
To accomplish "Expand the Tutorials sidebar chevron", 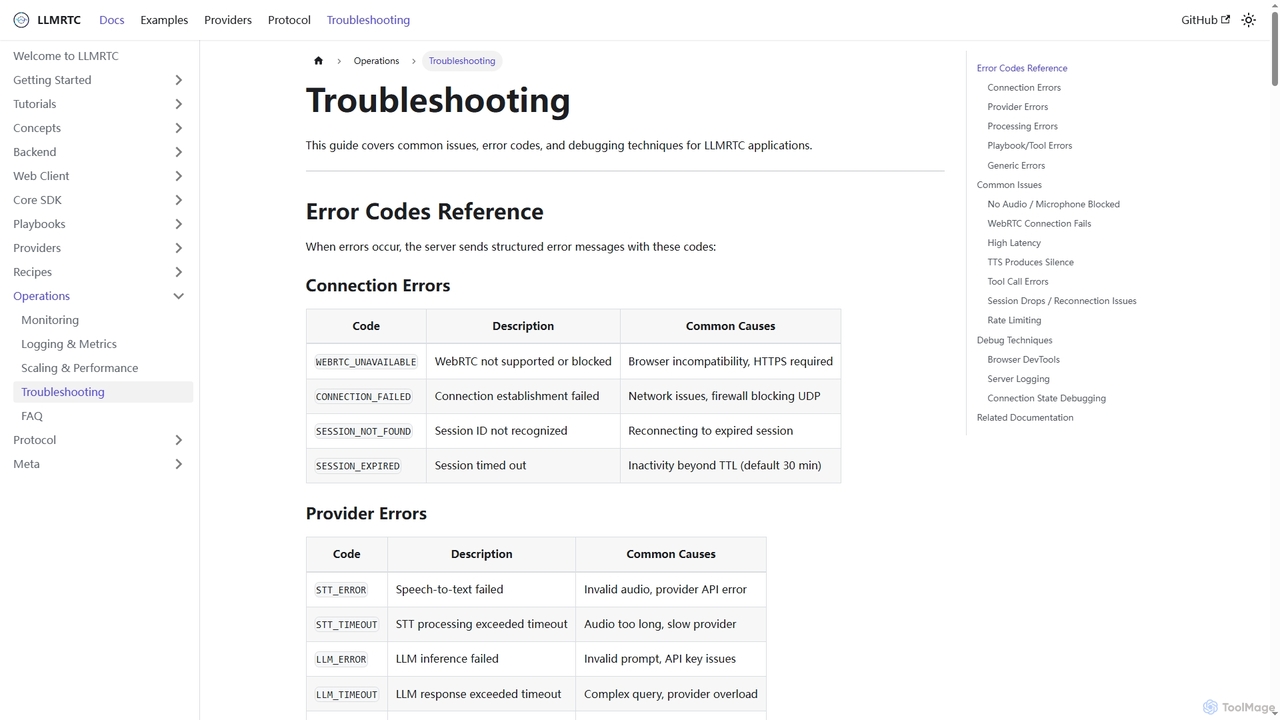I will (178, 104).
